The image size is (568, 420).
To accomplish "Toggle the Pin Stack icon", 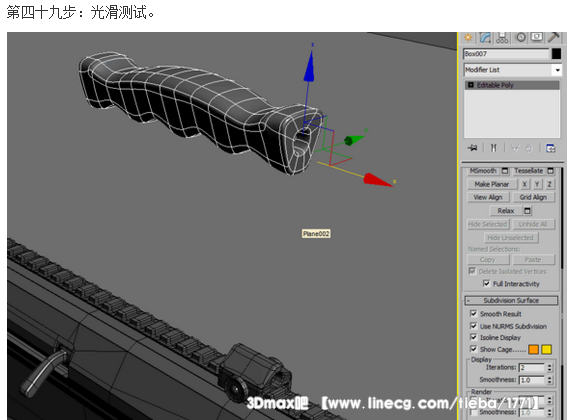I will pos(473,148).
